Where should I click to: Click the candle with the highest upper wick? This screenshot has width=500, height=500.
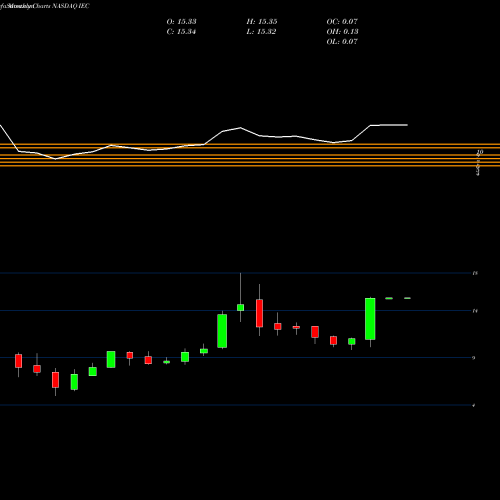point(240,307)
